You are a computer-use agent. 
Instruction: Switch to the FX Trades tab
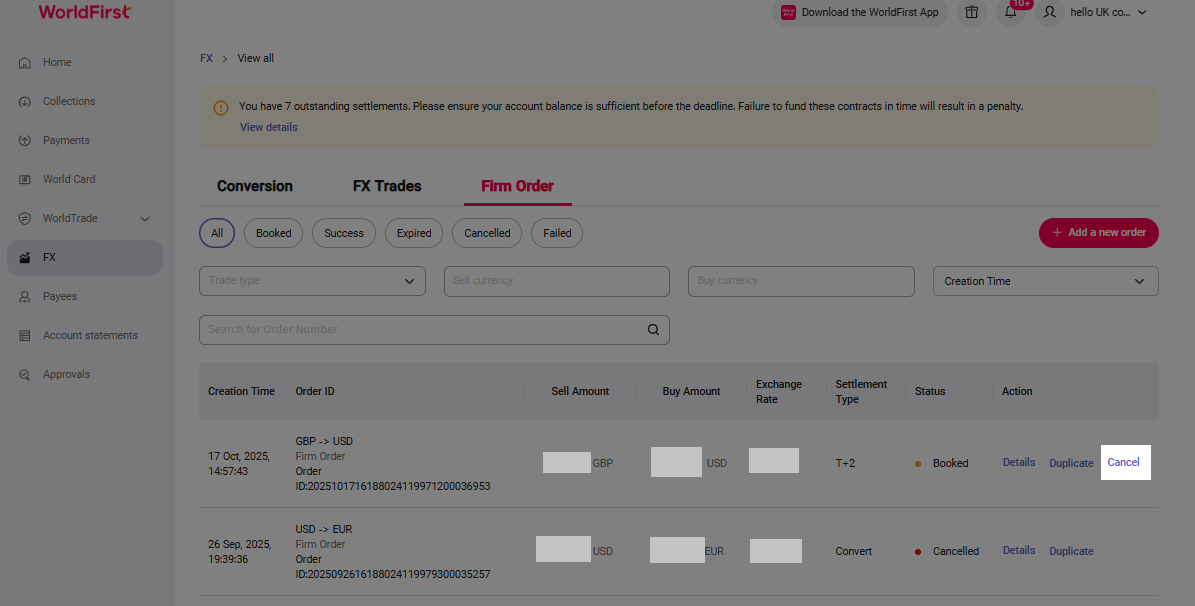[387, 186]
